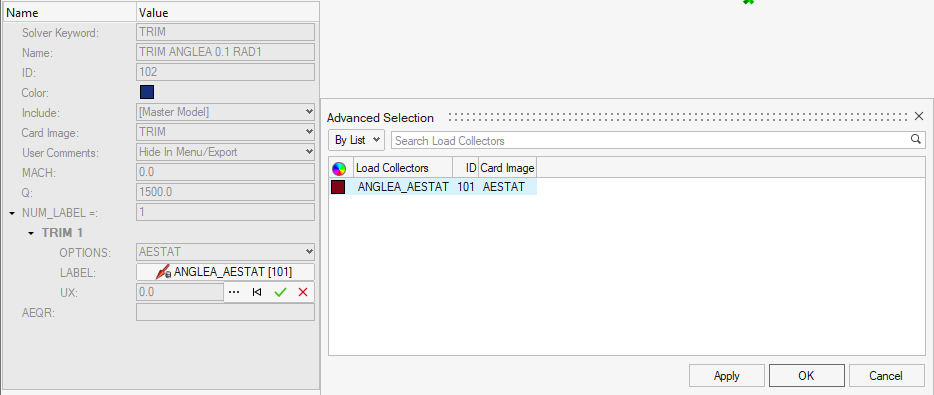
Task: Open the User Comments dropdown
Action: tap(225, 152)
